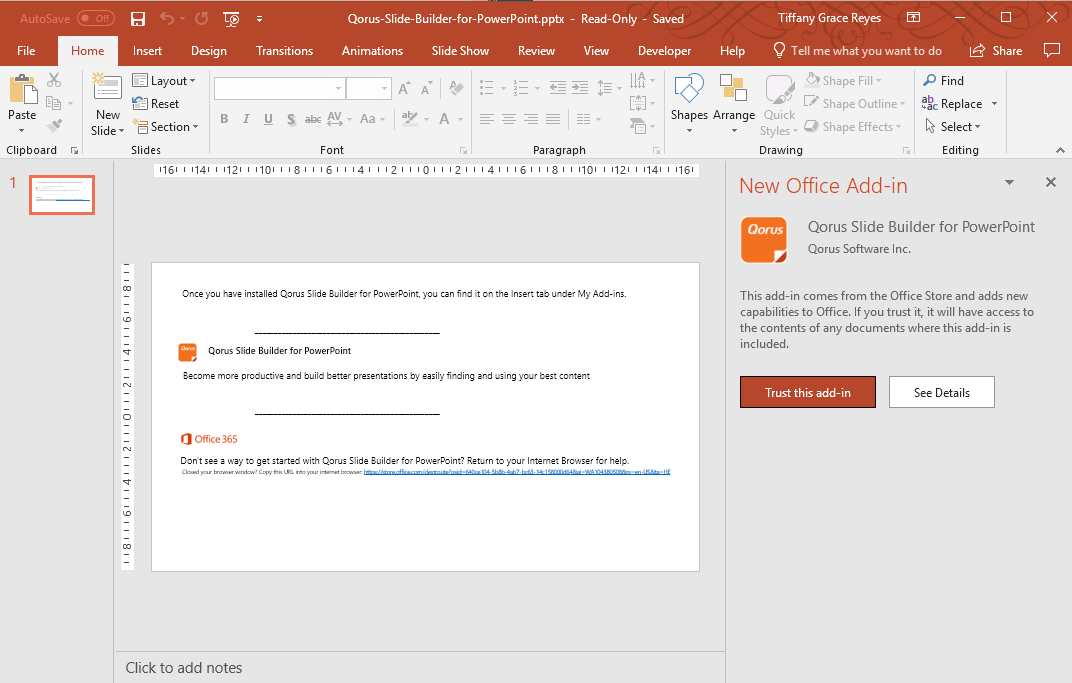The width and height of the screenshot is (1072, 683).
Task: Click Find in Editing group
Action: 943,81
